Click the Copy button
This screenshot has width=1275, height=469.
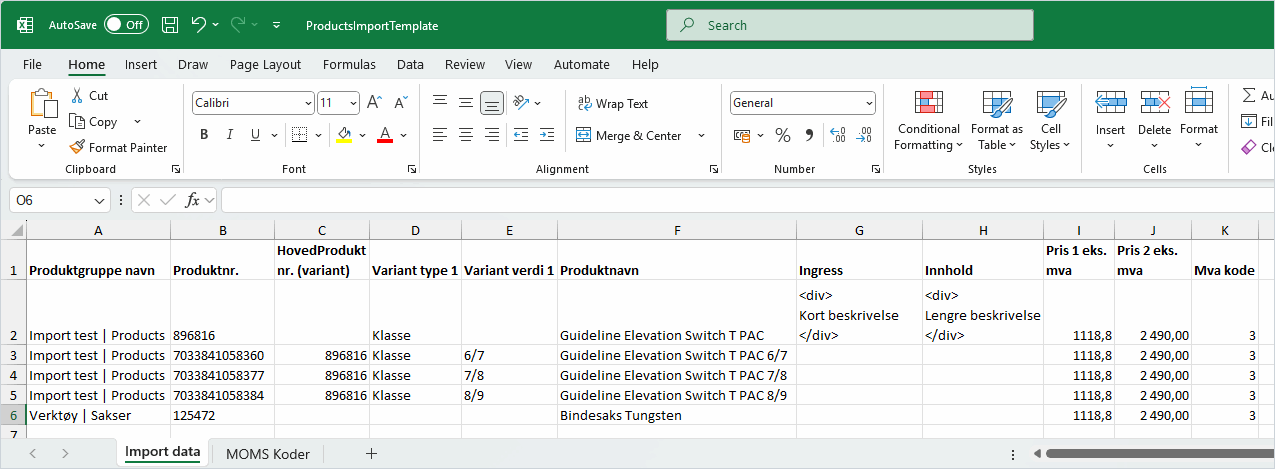pos(93,122)
